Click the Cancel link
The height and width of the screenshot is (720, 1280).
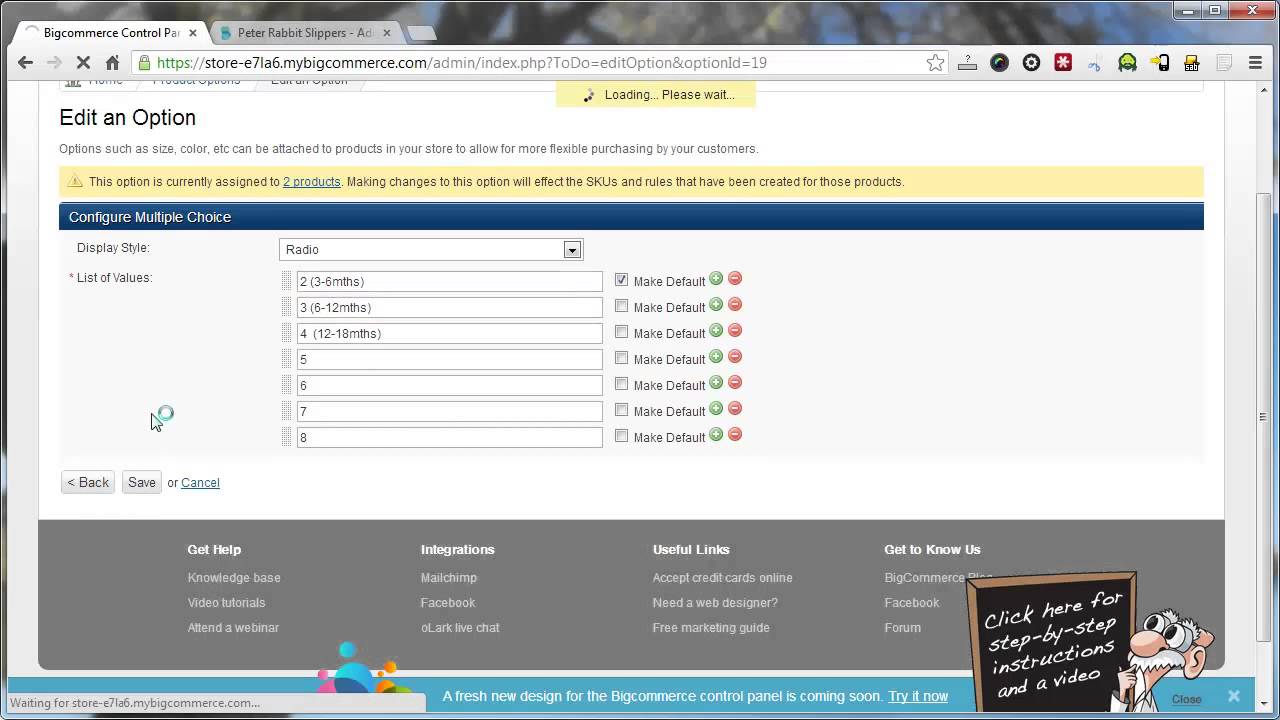200,482
